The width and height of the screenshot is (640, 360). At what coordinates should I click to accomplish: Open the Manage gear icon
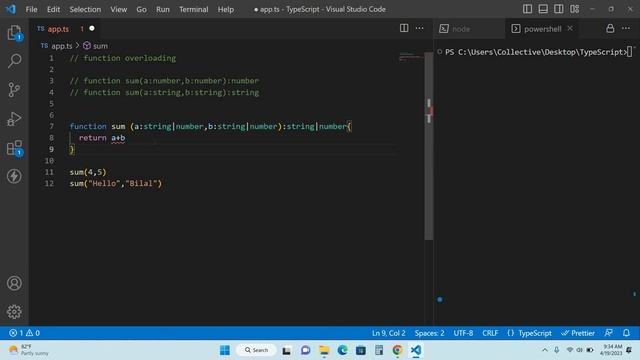(x=14, y=312)
